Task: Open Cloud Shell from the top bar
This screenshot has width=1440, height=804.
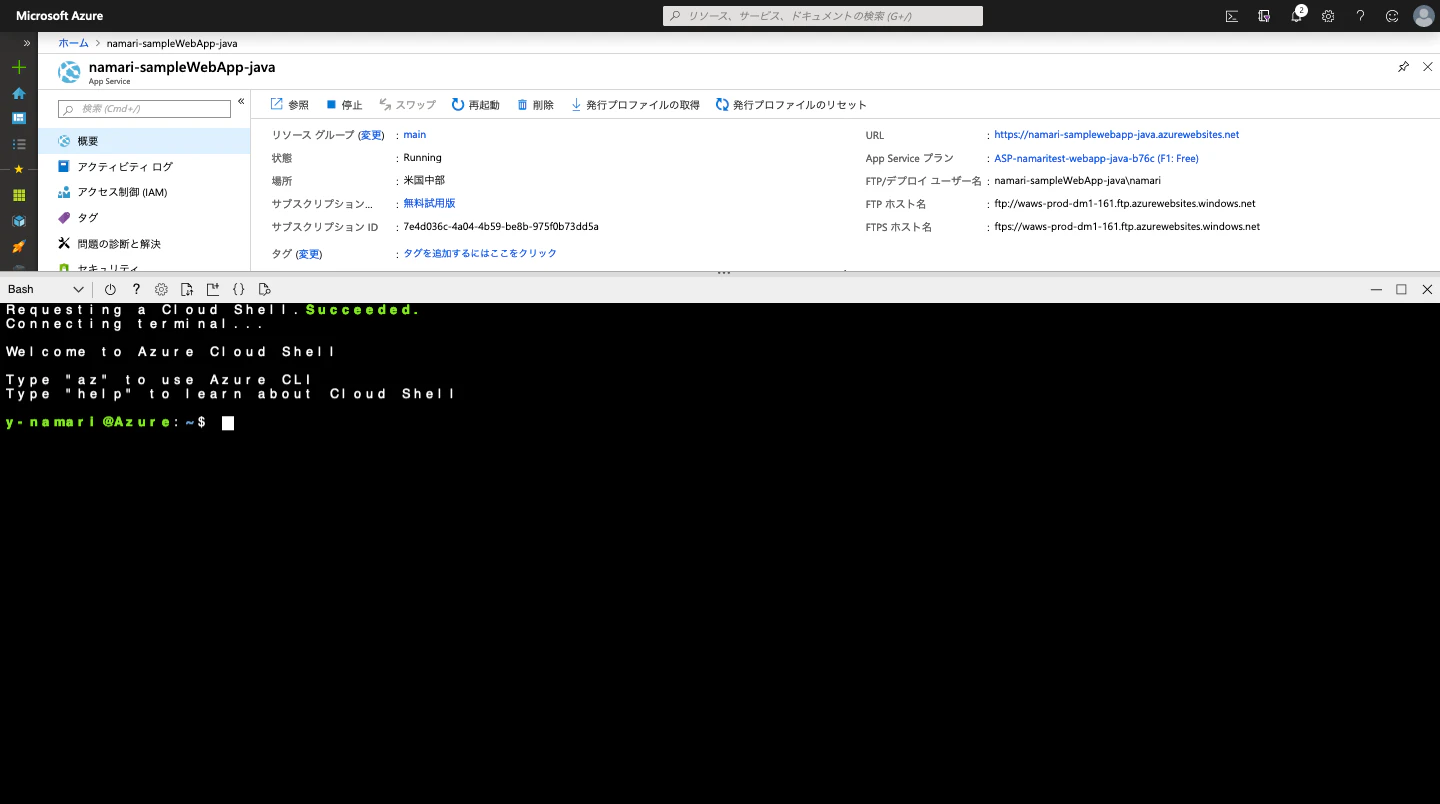Action: (x=1232, y=16)
